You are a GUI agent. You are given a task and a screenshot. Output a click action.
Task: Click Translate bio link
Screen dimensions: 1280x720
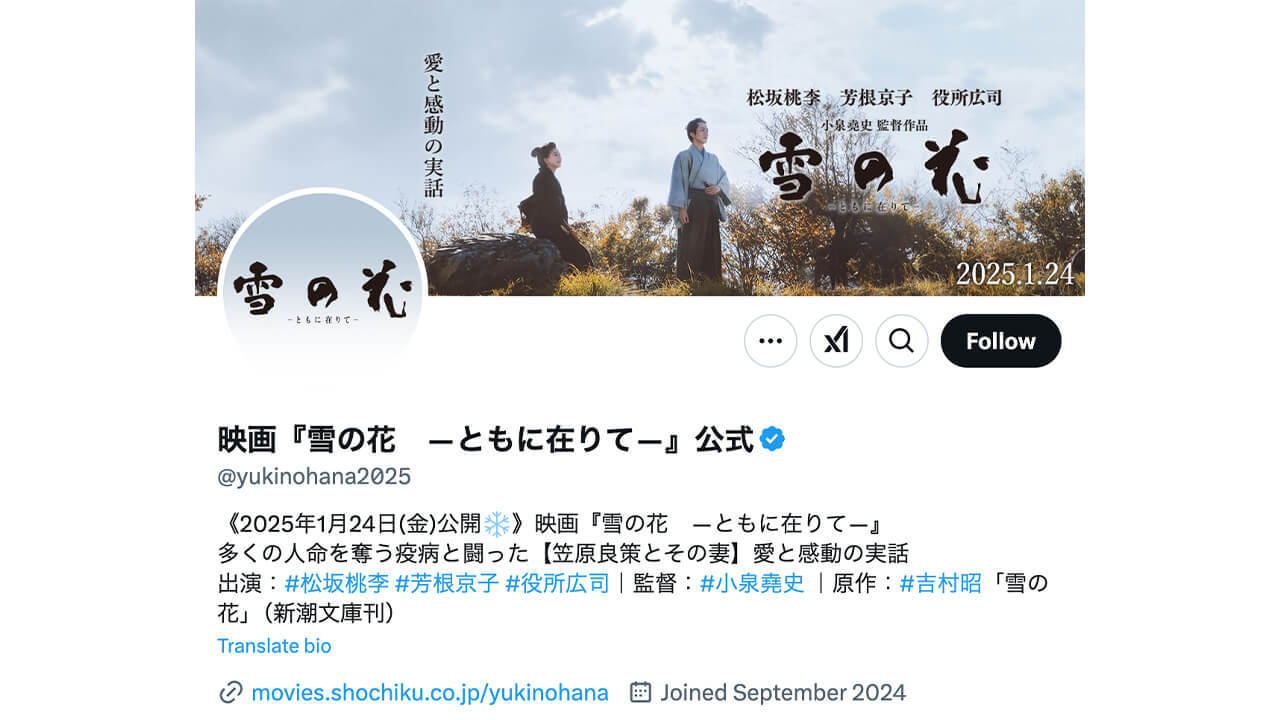pyautogui.click(x=274, y=646)
